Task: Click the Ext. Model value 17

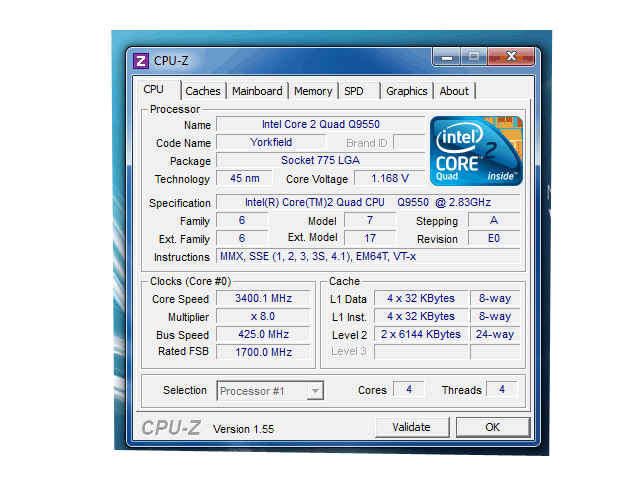Action: coord(370,238)
